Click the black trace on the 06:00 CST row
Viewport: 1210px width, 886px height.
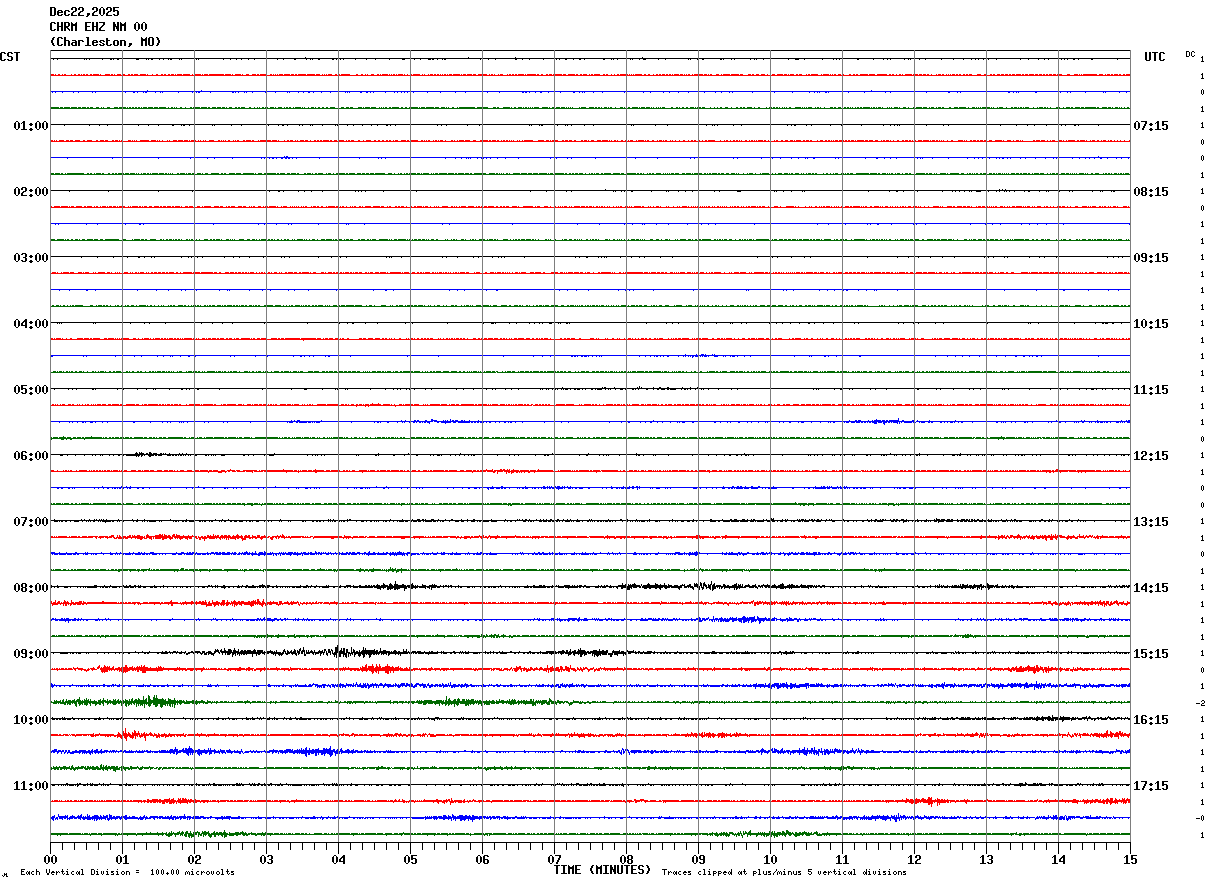[x=590, y=455]
